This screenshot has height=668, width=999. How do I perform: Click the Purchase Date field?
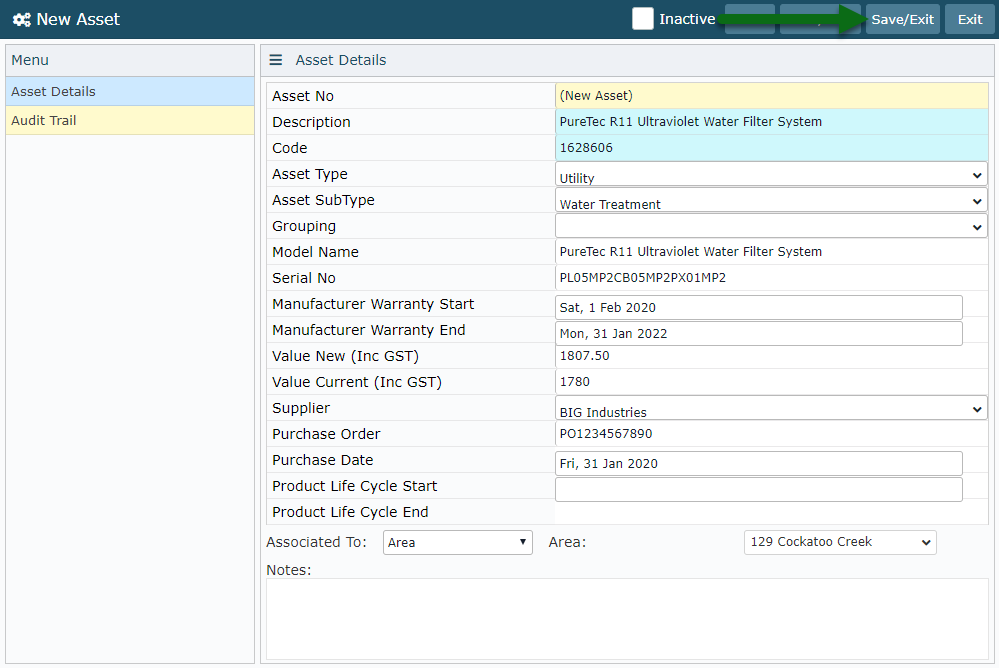(x=759, y=463)
